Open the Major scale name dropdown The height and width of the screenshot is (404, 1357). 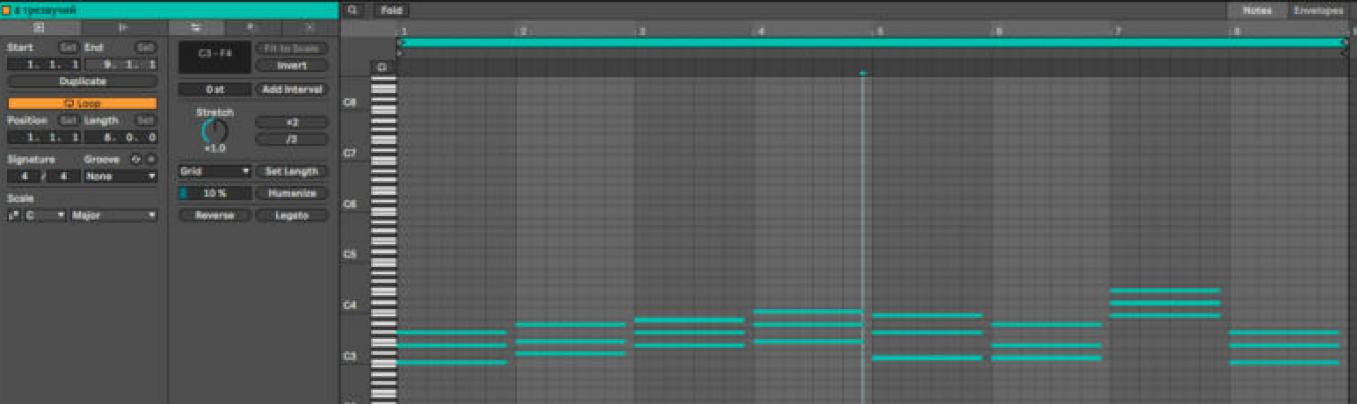(114, 215)
